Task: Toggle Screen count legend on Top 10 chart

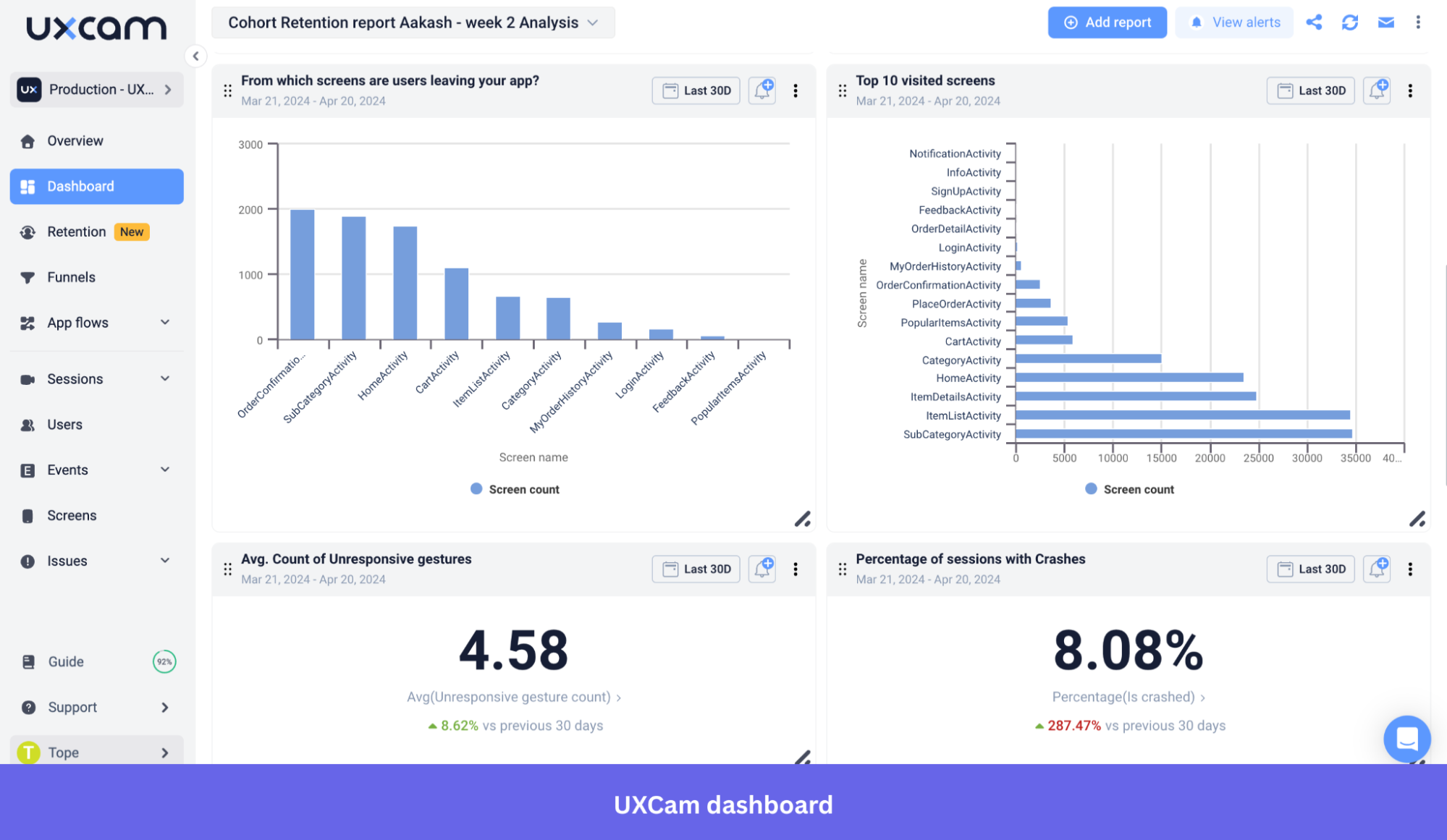Action: 1129,488
